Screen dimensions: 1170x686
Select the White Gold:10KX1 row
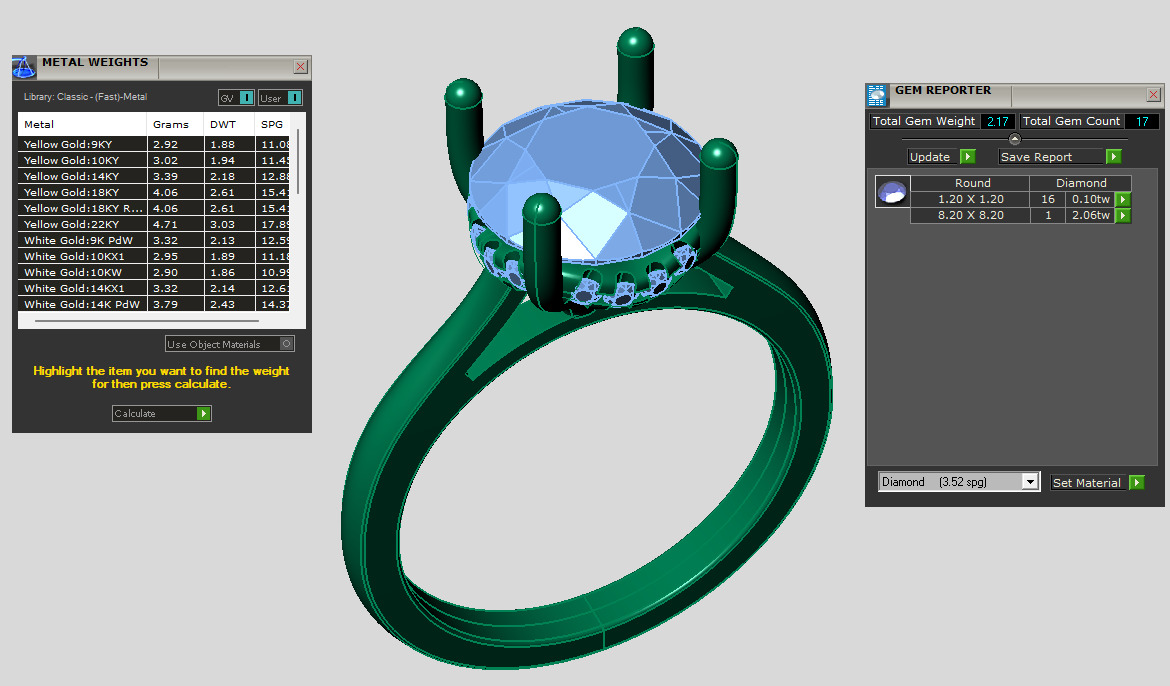tap(153, 256)
